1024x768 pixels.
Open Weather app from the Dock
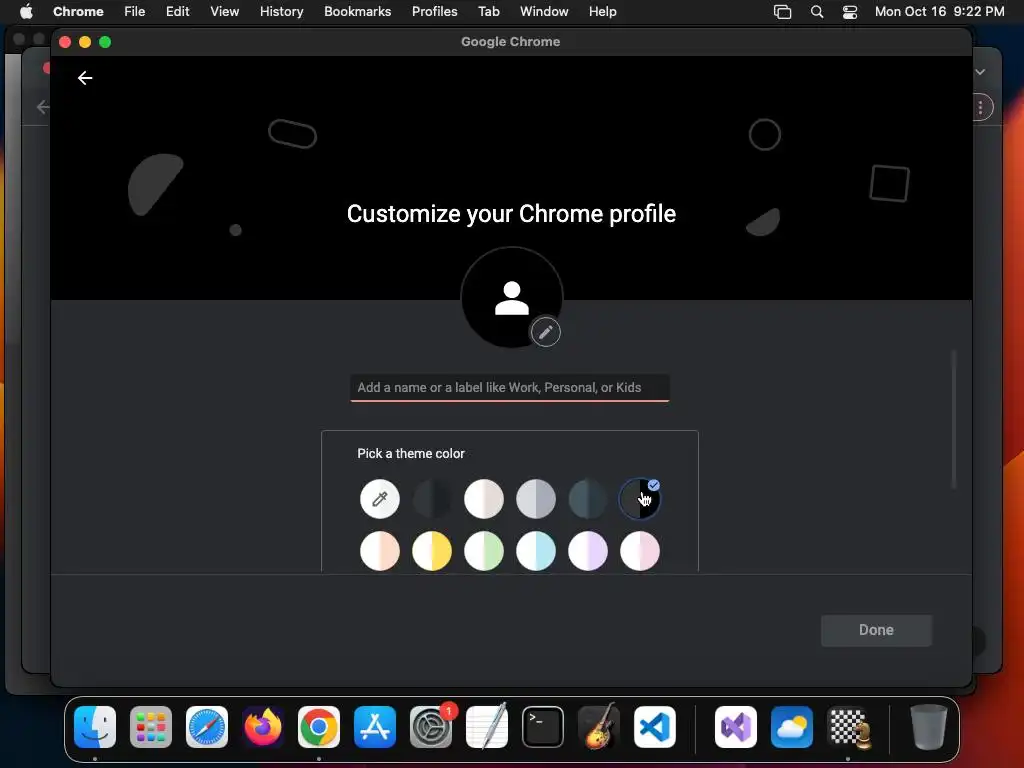[792, 727]
